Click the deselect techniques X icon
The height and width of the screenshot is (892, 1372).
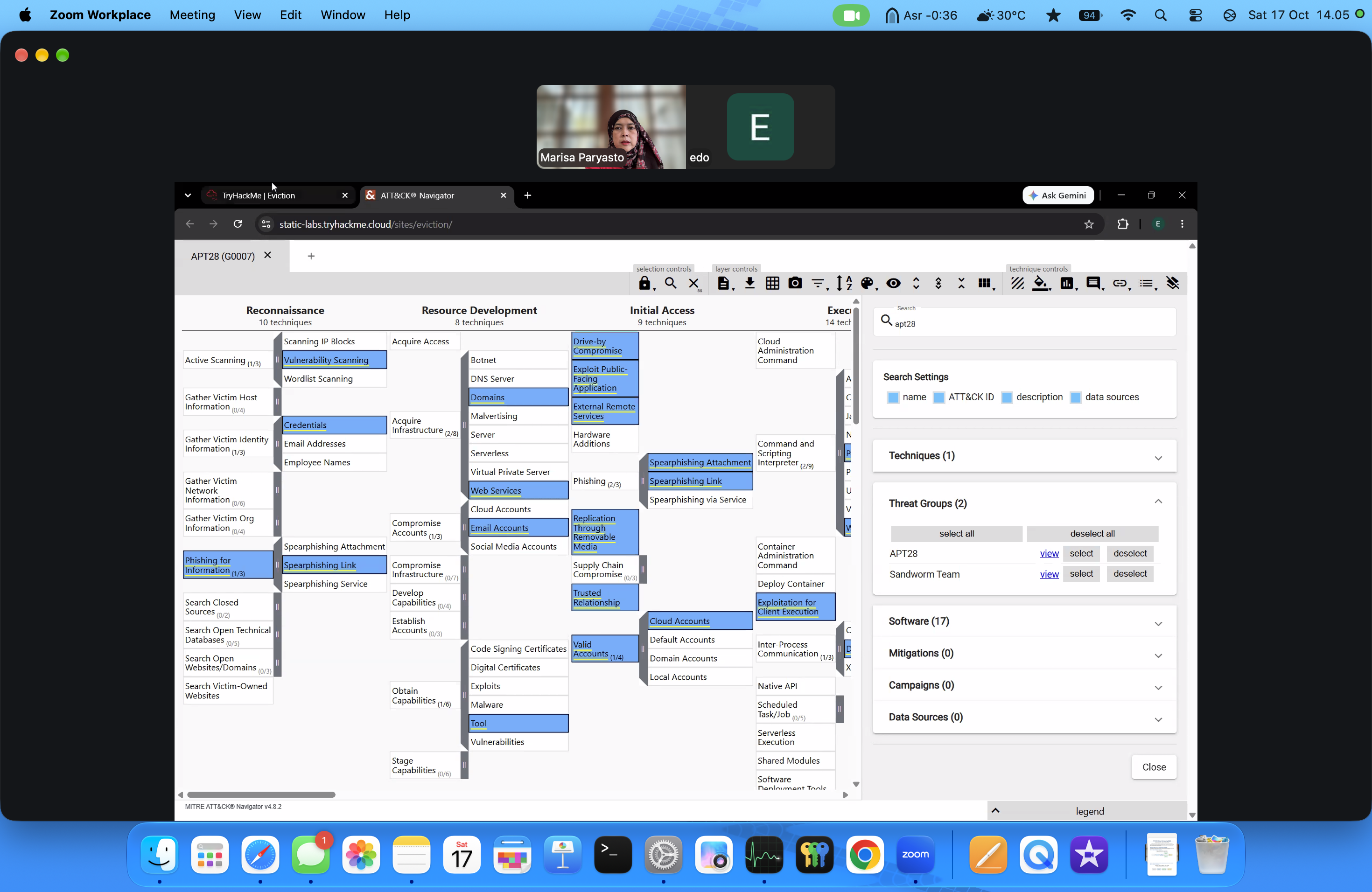pos(693,283)
